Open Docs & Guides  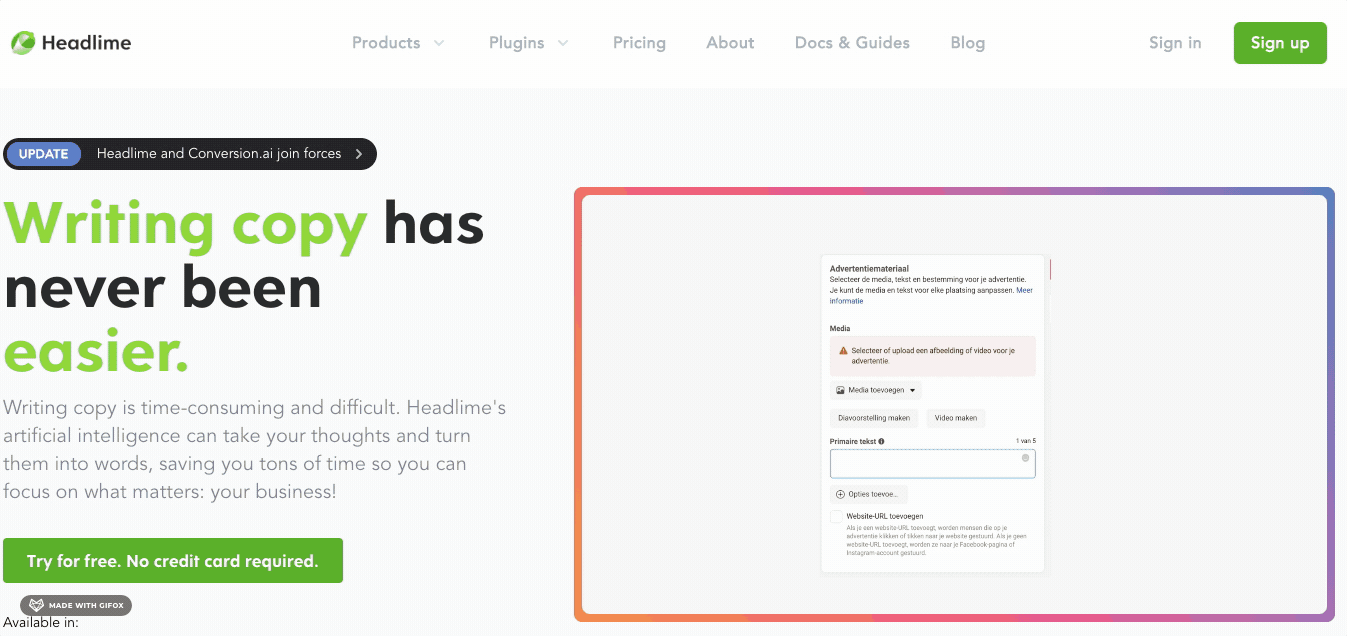(x=852, y=43)
